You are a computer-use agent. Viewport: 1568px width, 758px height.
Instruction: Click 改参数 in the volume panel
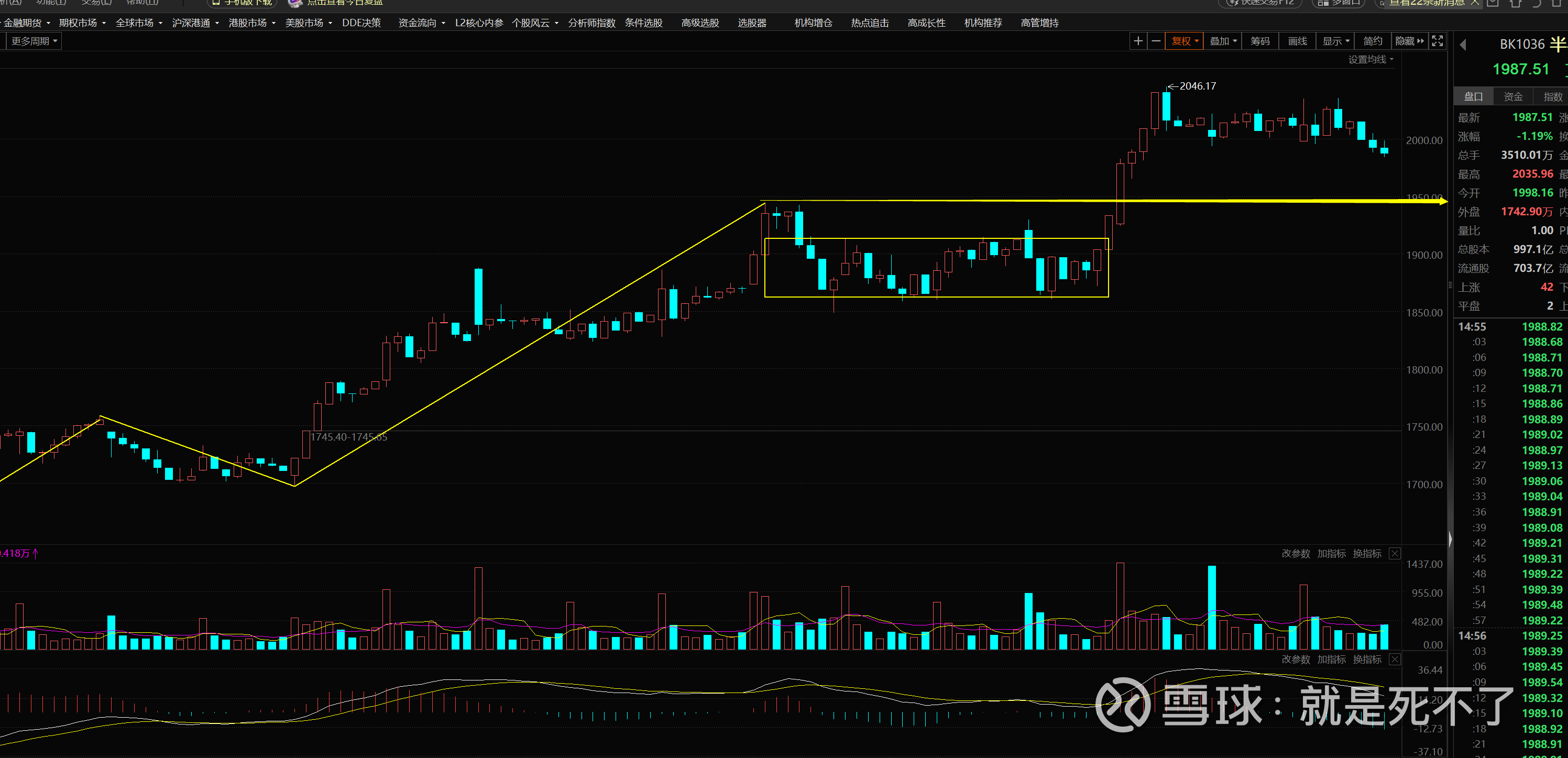point(1295,553)
